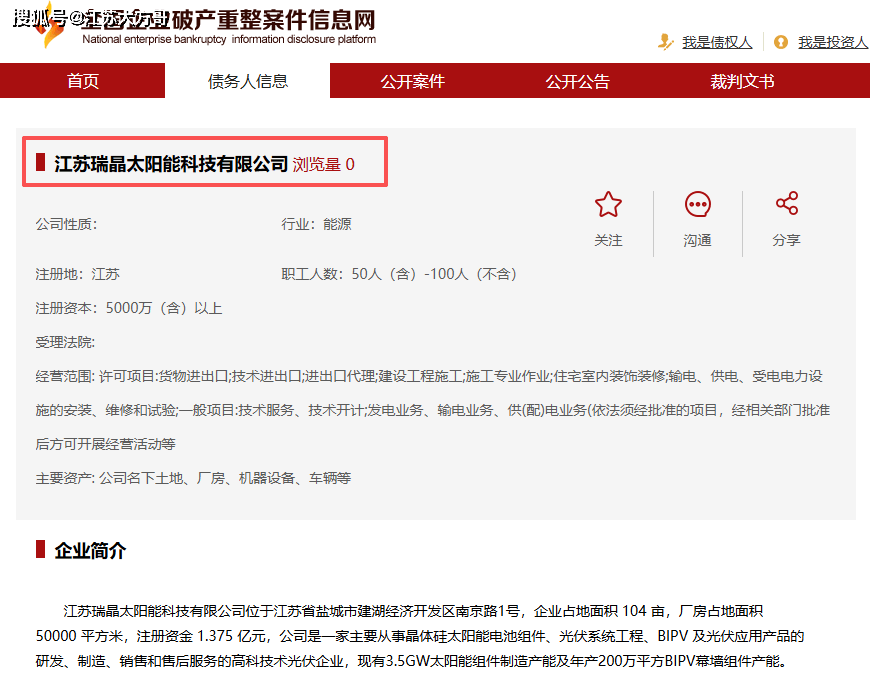Image resolution: width=870 pixels, height=682 pixels.
Task: Click the creditor icon beside 我是债权人
Action: click(665, 42)
